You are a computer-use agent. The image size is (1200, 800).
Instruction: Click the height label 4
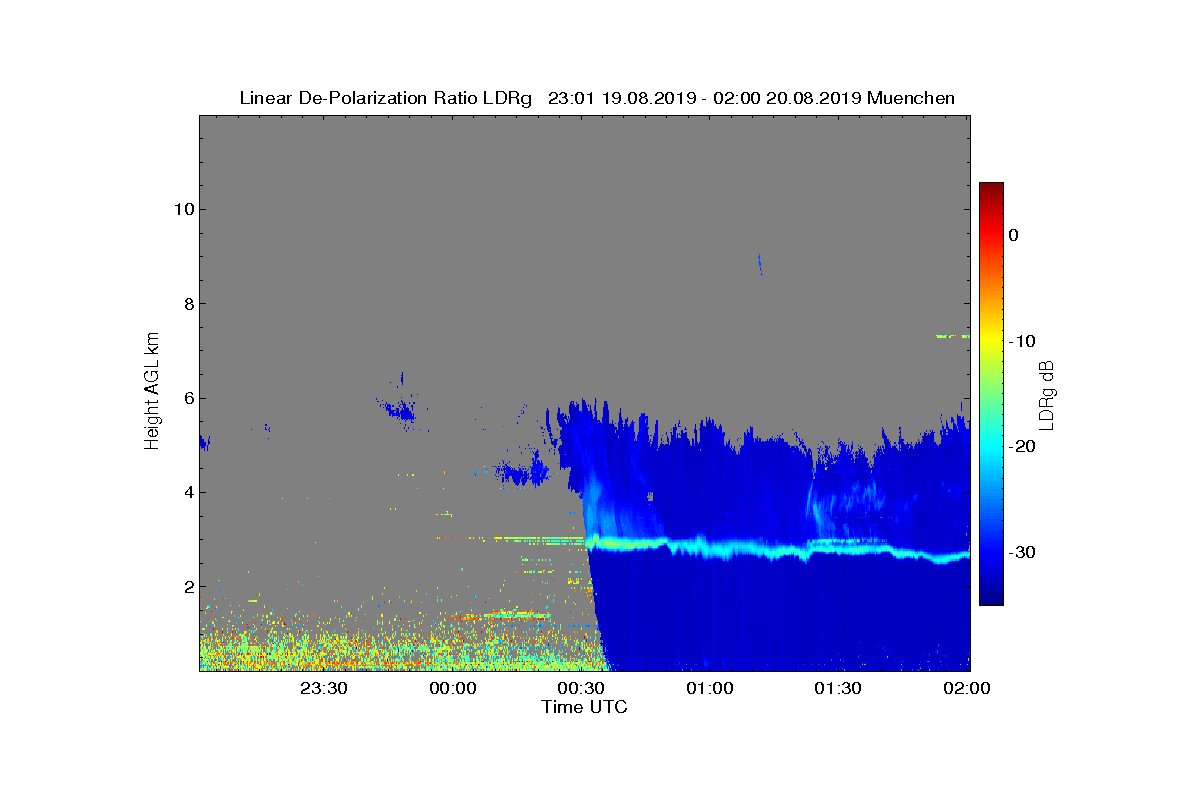tap(187, 492)
